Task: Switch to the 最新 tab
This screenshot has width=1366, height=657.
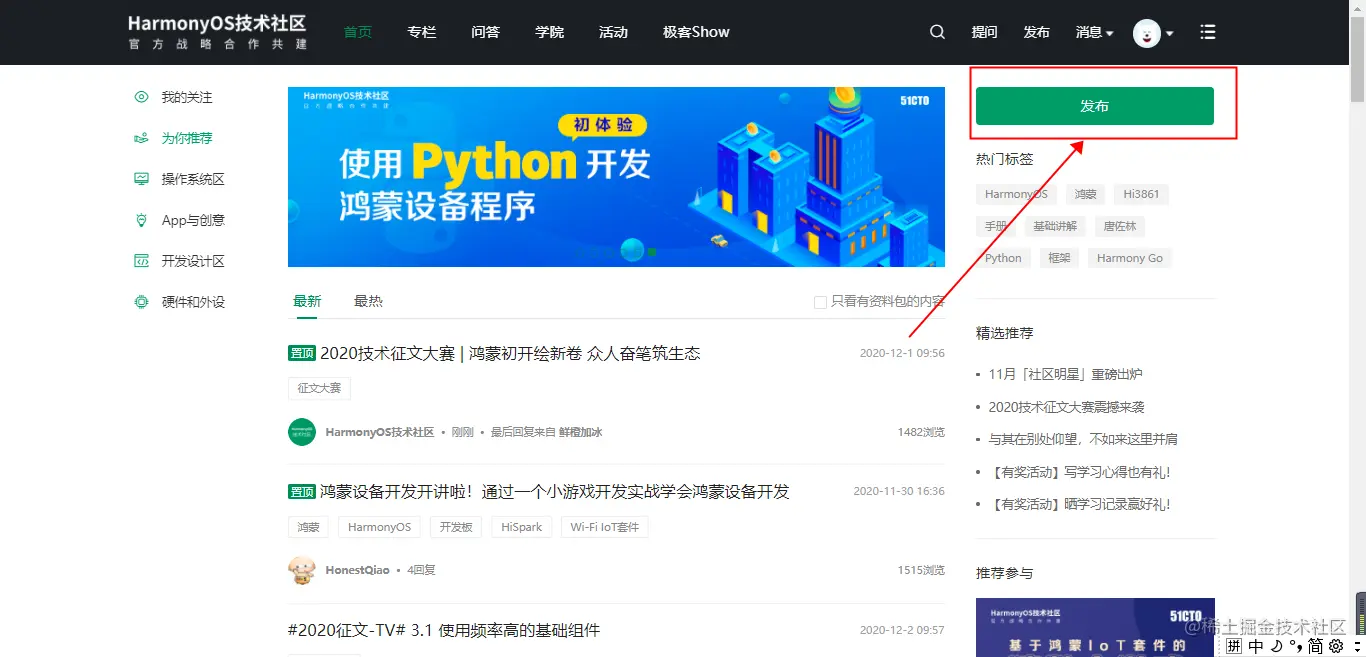Action: pos(307,301)
